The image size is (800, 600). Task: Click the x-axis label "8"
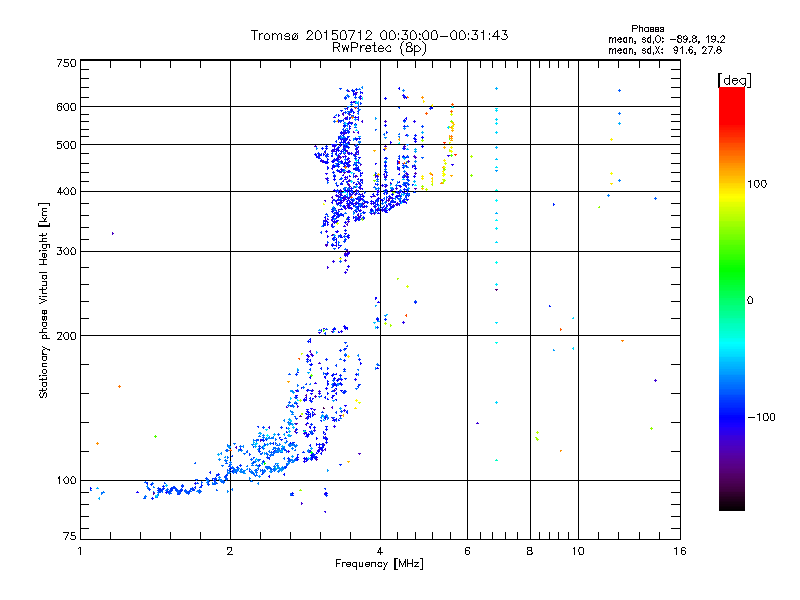pyautogui.click(x=530, y=551)
